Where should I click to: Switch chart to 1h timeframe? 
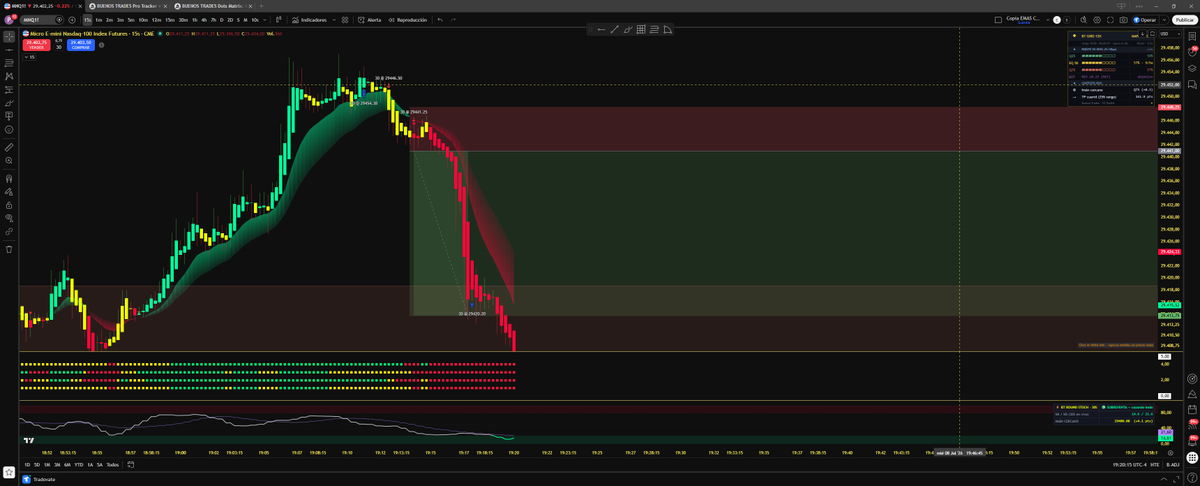coord(195,20)
